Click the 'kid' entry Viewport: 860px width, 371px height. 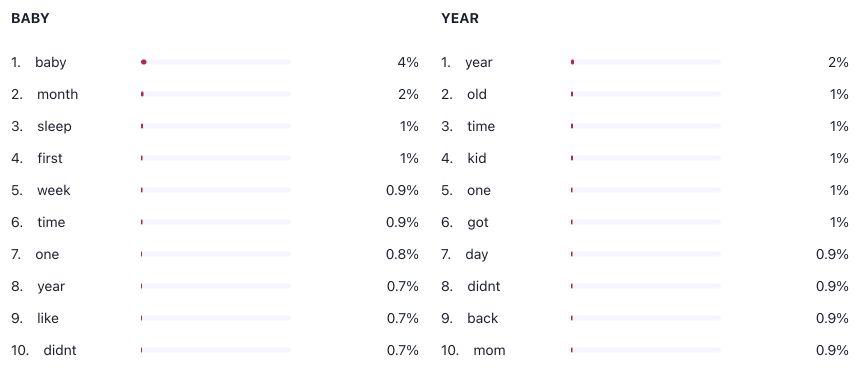[x=477, y=159]
